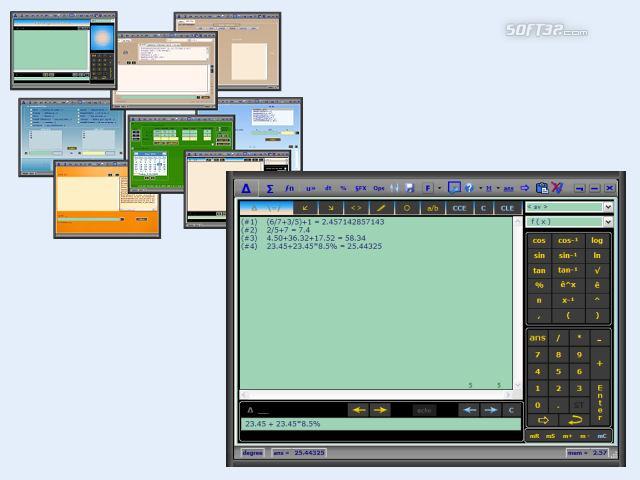640x480 pixels.
Task: Open the blue question mark help icon
Action: click(469, 188)
